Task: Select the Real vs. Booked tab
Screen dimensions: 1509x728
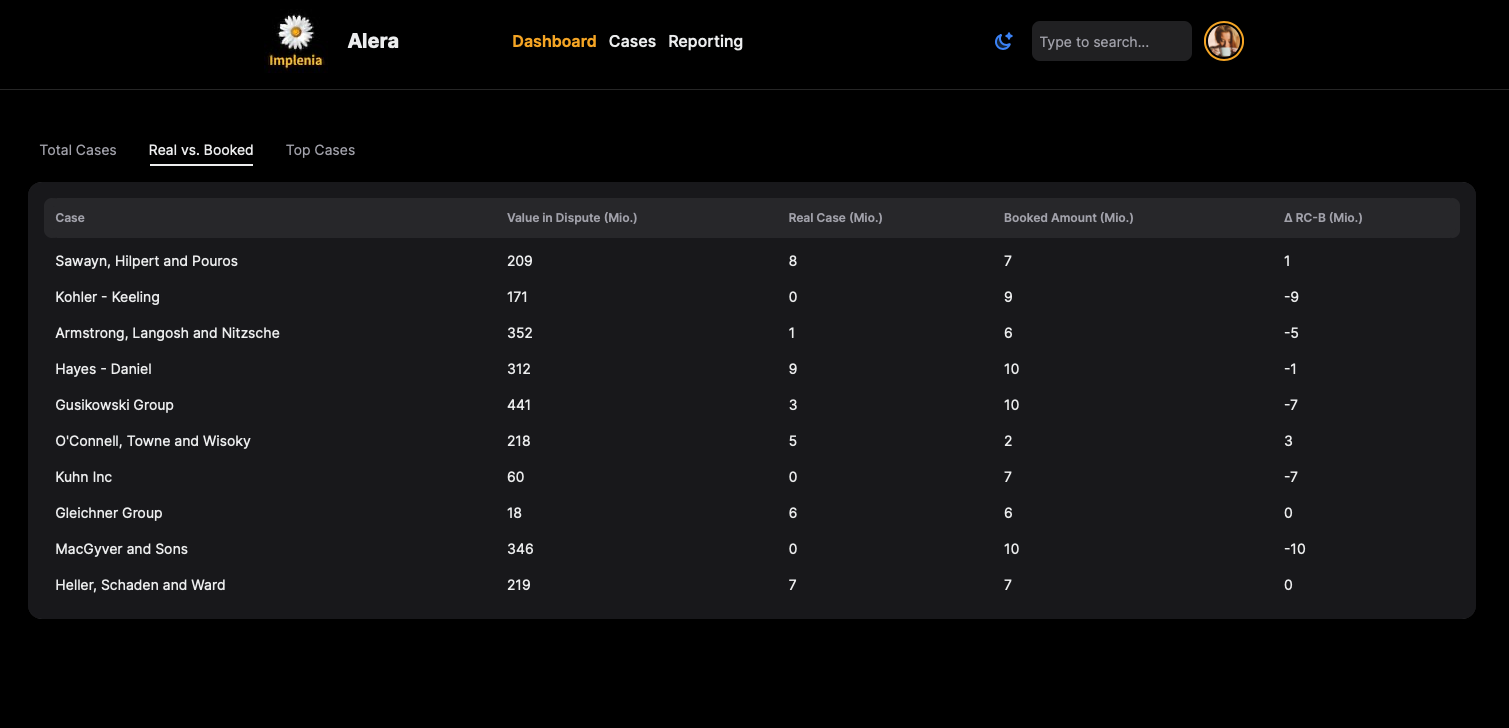Action: pyautogui.click(x=201, y=150)
